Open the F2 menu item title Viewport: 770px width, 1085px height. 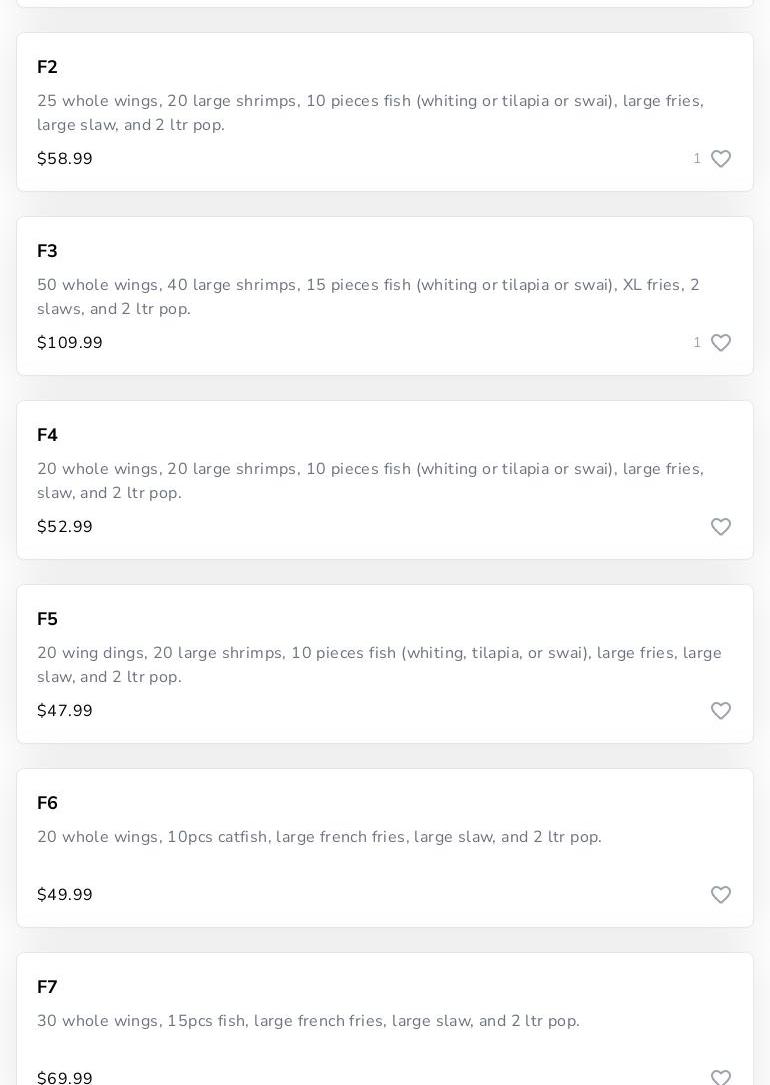tap(47, 67)
